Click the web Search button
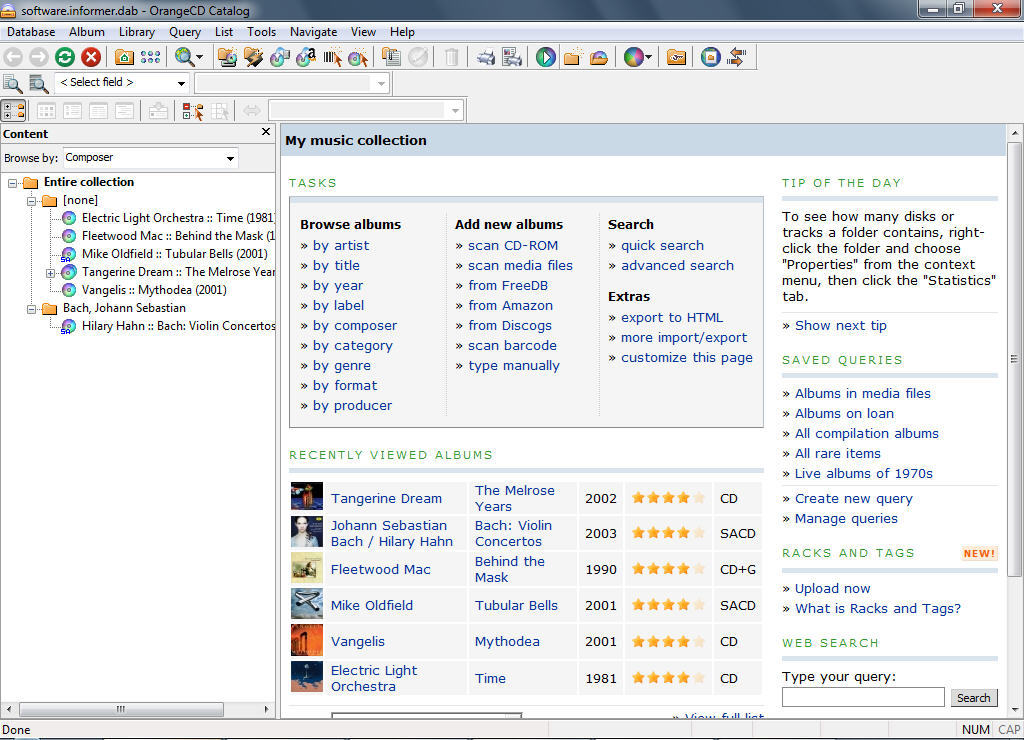Screen dimensions: 1024x740 (x=974, y=698)
